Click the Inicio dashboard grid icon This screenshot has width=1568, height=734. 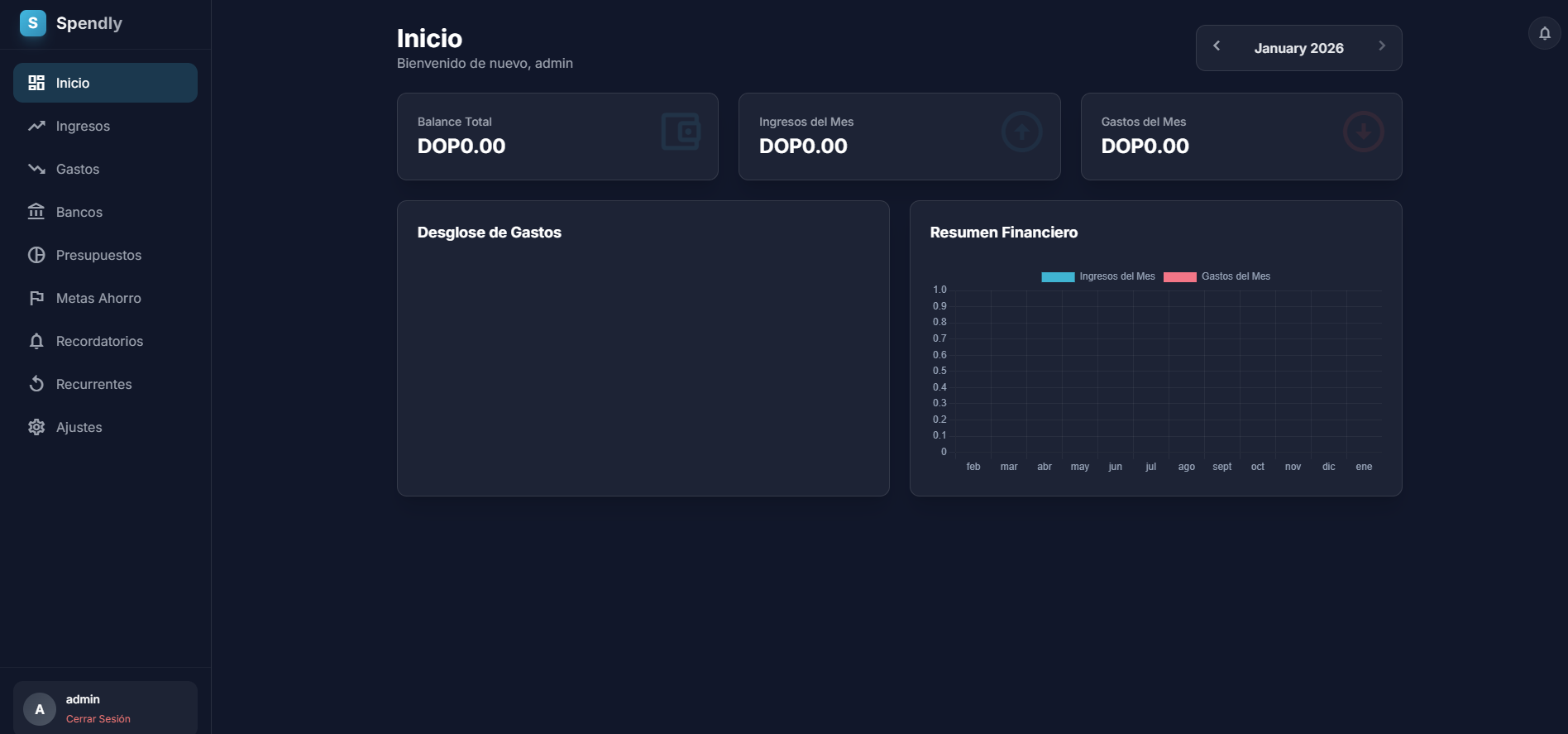coord(36,83)
